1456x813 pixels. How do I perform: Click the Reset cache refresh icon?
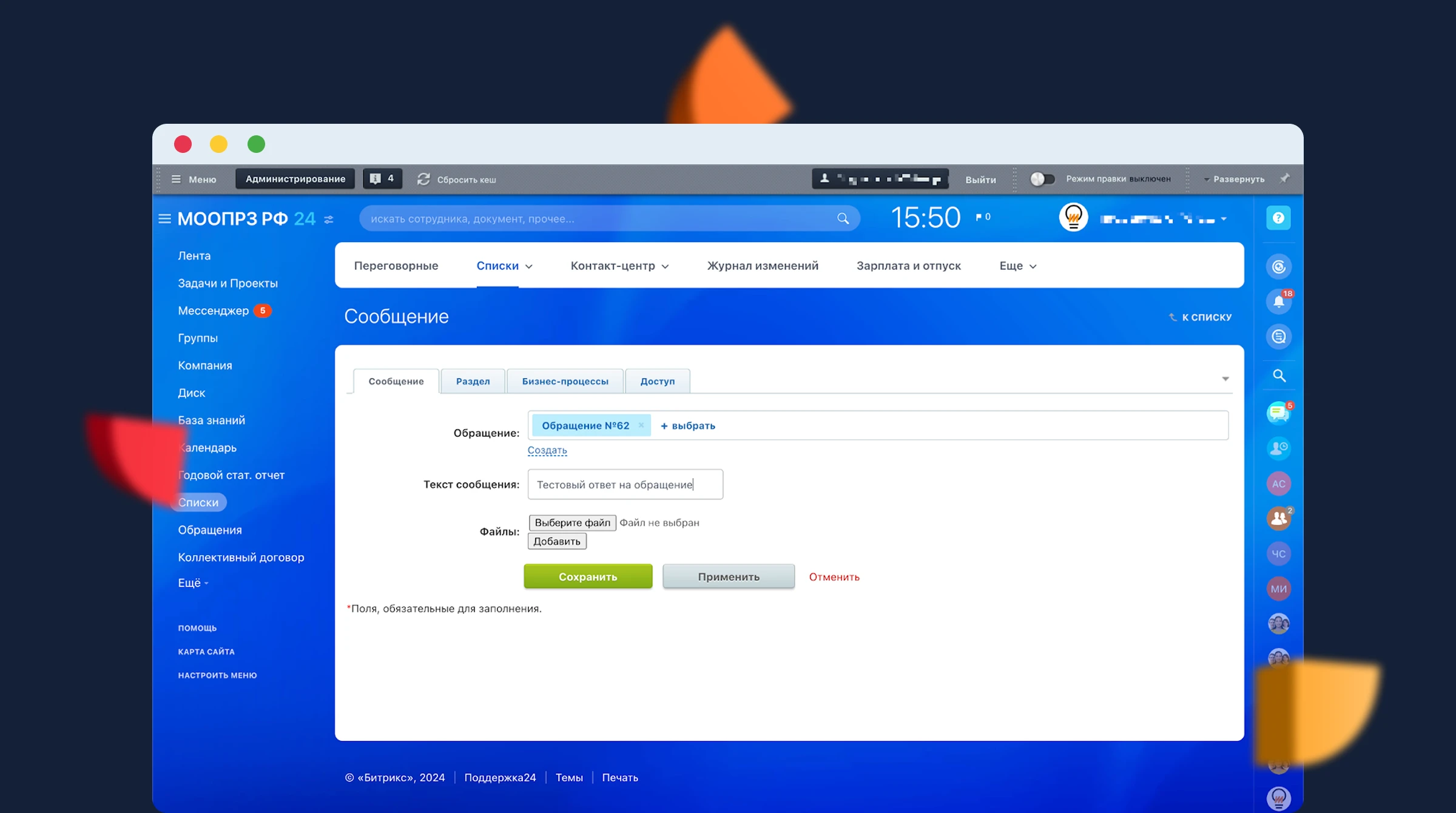pos(423,179)
